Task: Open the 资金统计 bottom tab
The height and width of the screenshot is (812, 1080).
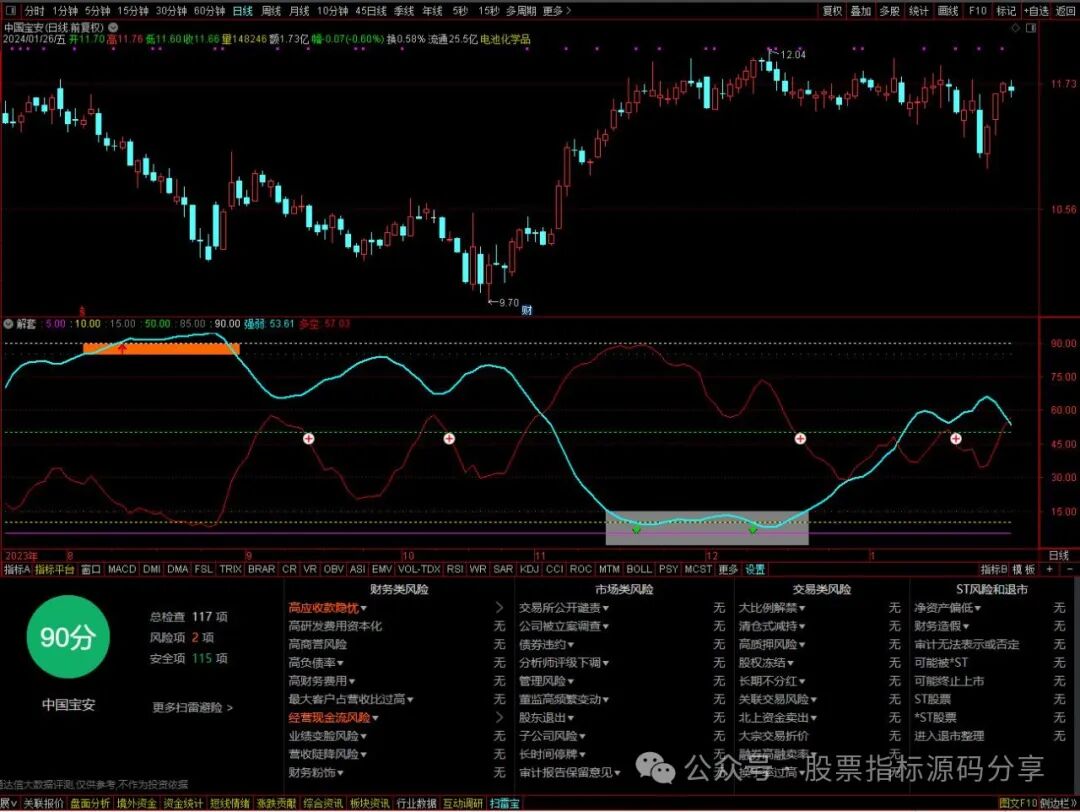Action: [183, 803]
